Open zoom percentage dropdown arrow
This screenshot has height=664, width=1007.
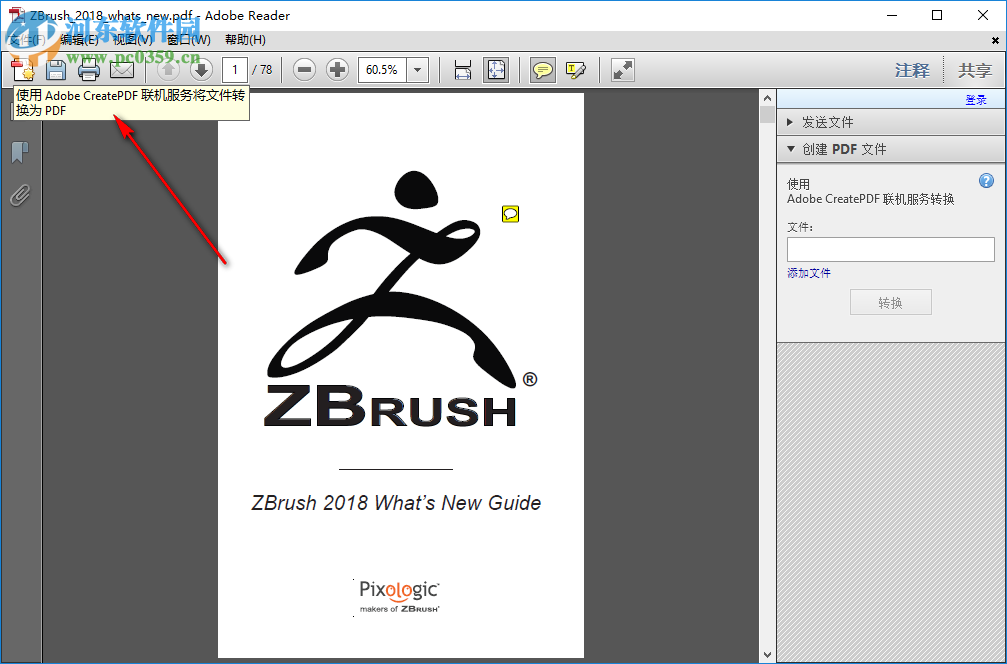coord(417,69)
